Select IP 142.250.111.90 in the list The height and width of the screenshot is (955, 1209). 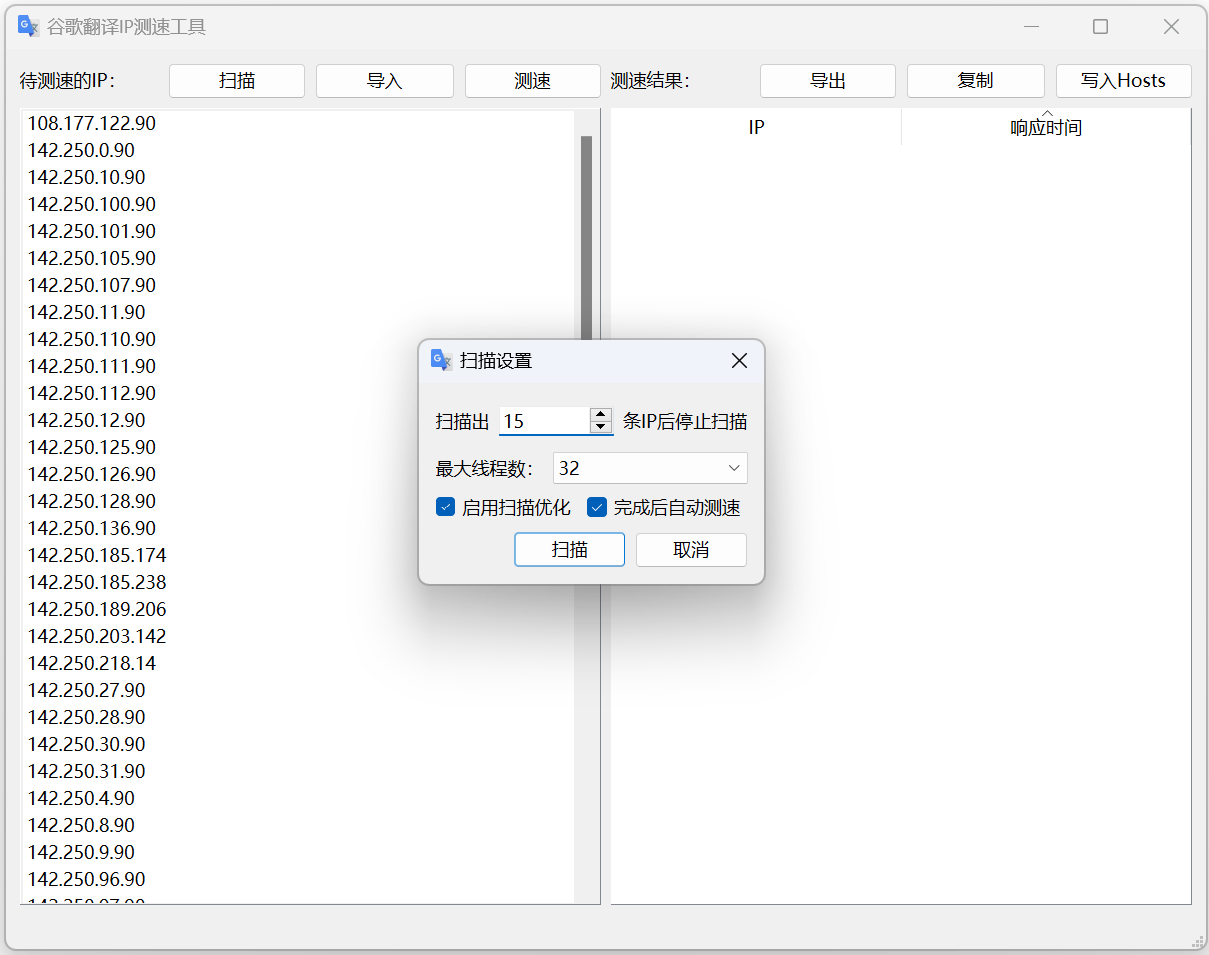tap(92, 366)
